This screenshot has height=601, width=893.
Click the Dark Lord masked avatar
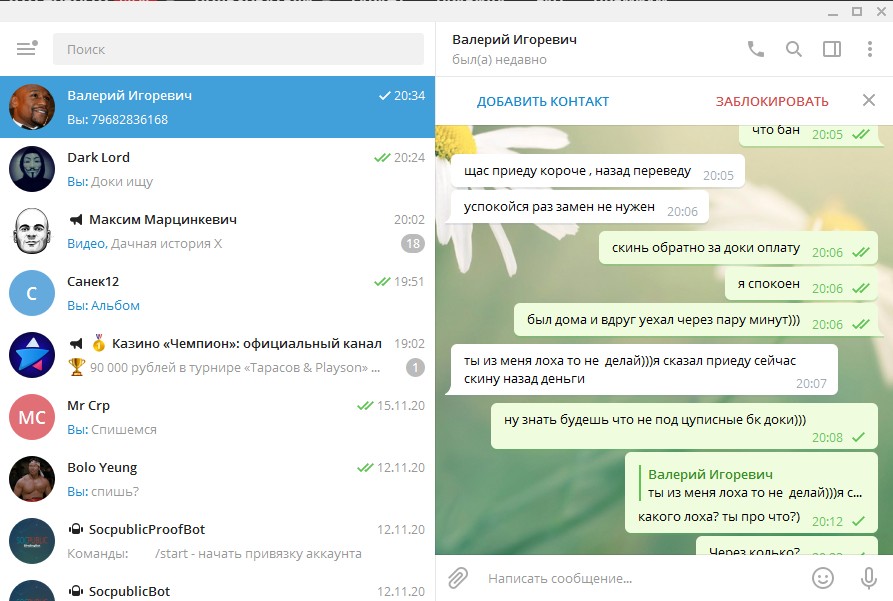tap(32, 169)
